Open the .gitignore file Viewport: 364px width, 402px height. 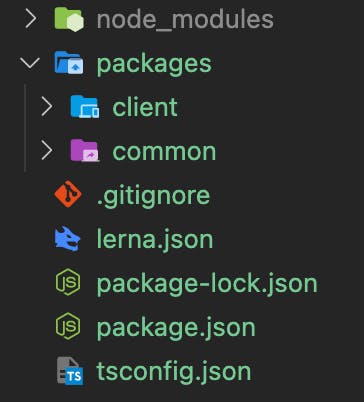153,196
